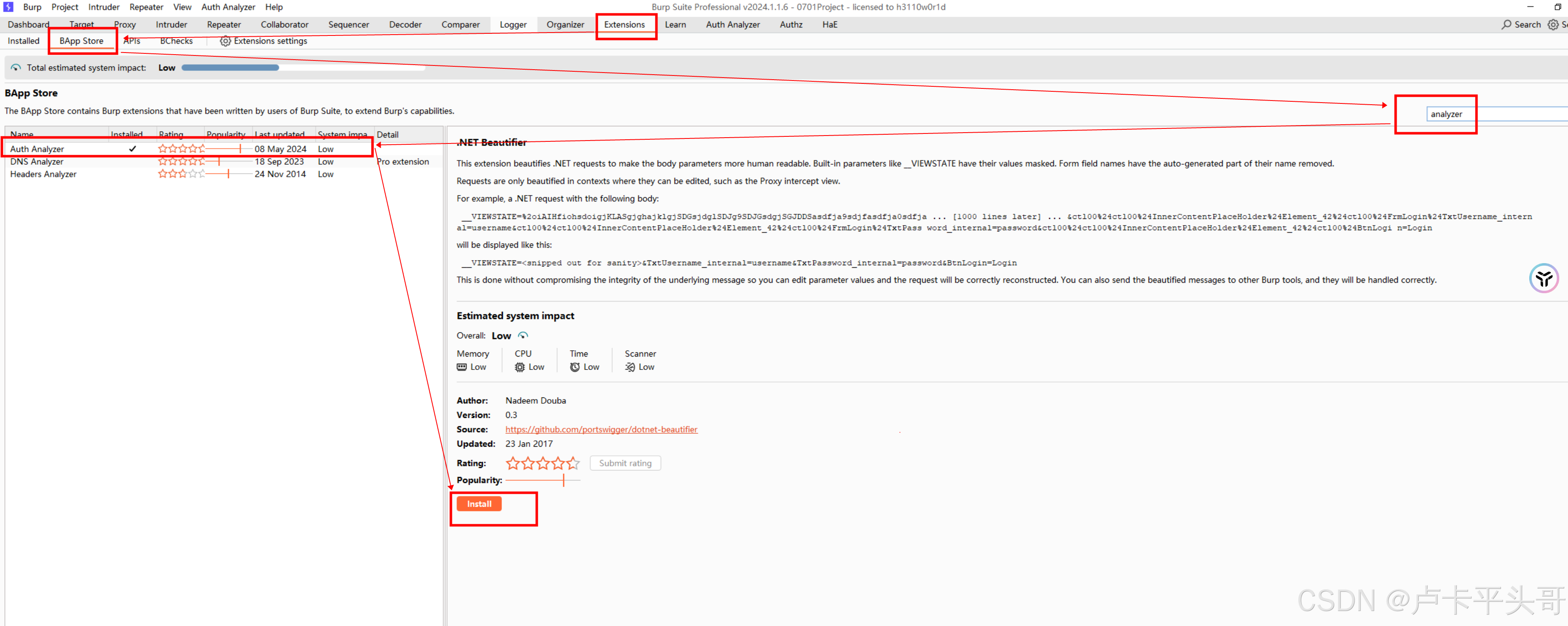Open search using the magnifier icon

pos(1506,24)
